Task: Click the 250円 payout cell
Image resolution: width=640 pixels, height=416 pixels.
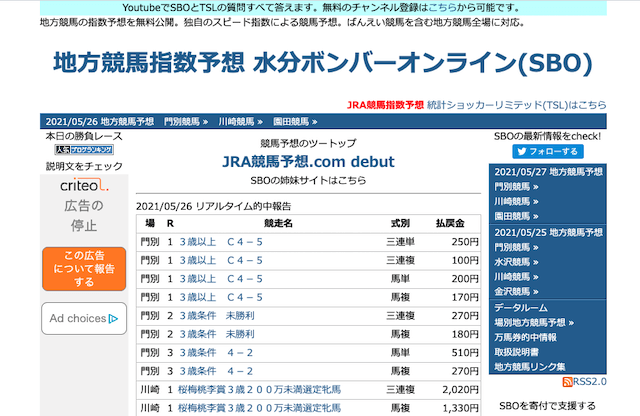Action: [x=465, y=242]
